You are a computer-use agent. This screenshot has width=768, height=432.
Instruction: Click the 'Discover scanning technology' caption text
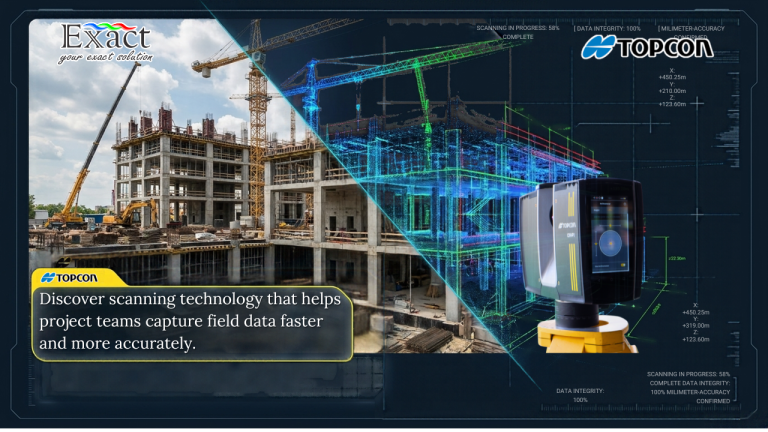click(190, 321)
